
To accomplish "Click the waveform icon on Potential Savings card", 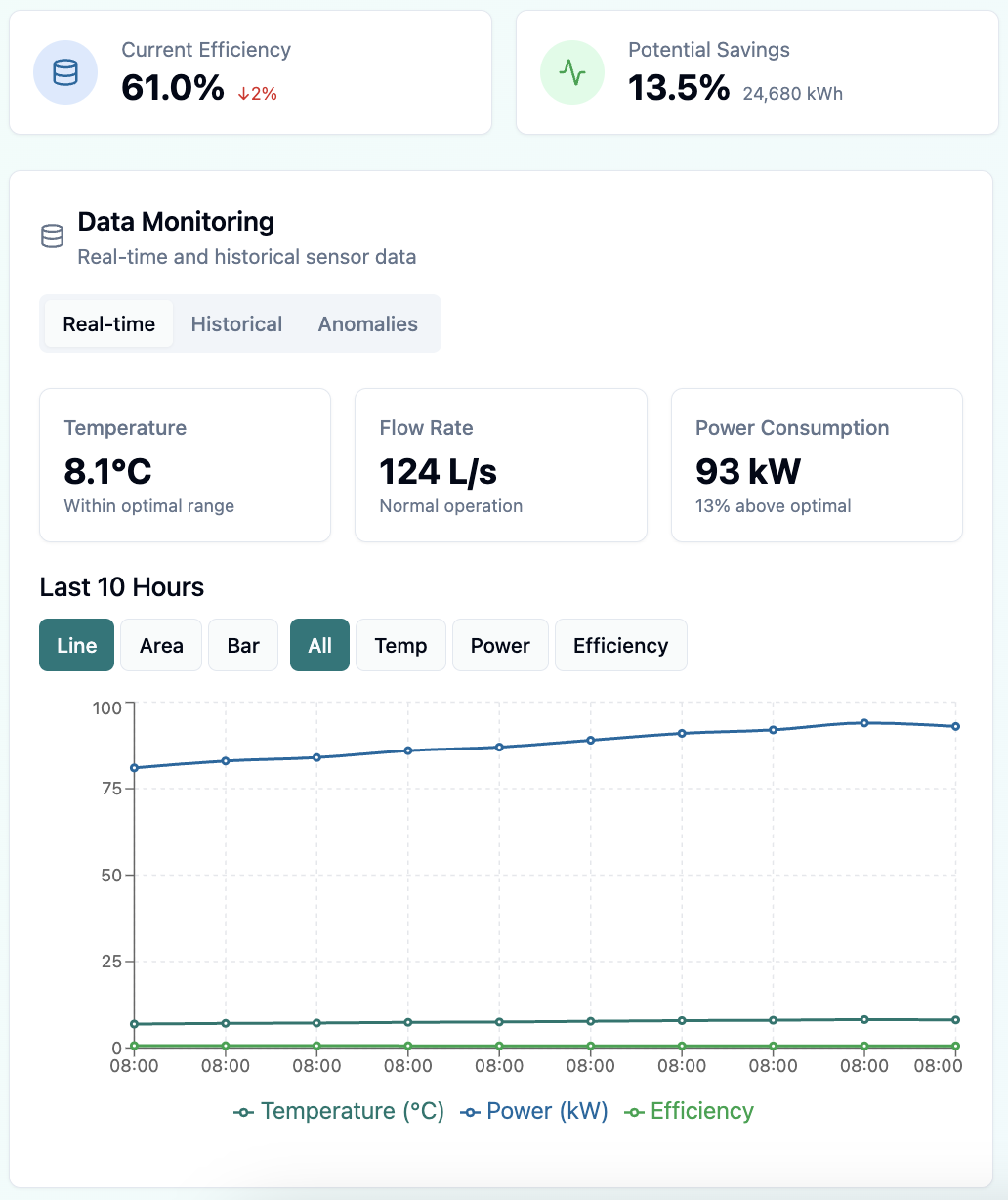I will click(572, 72).
